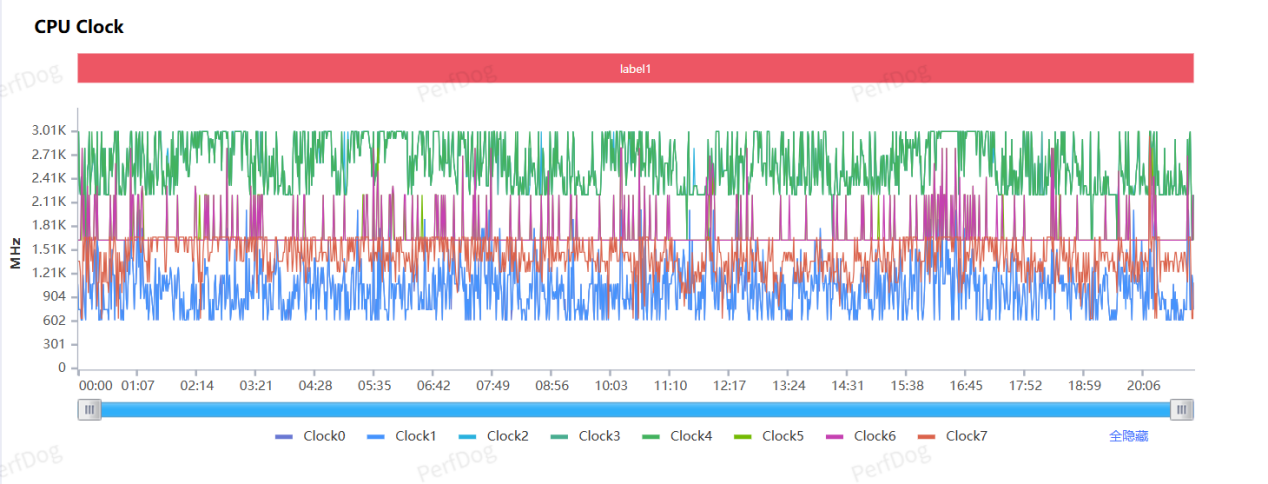Click the MHz y-axis unit label
Screen dimensions: 1268x484
16,254
